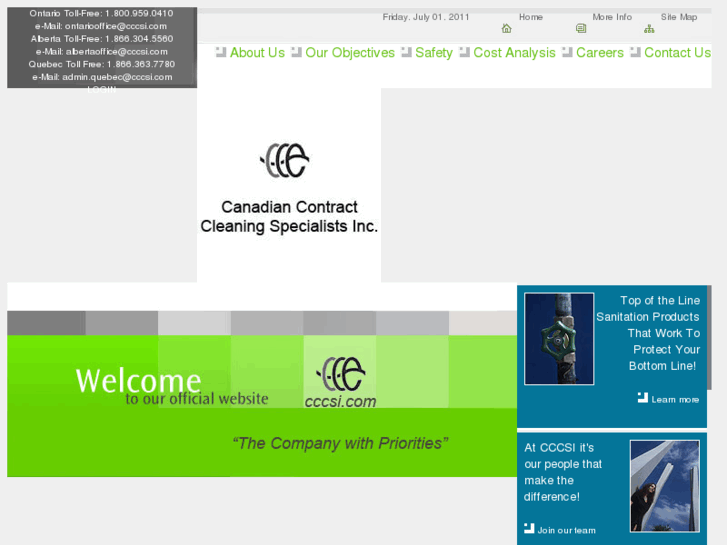The width and height of the screenshot is (727, 545).
Task: Click the CCC logo in the green banner
Action: (341, 374)
